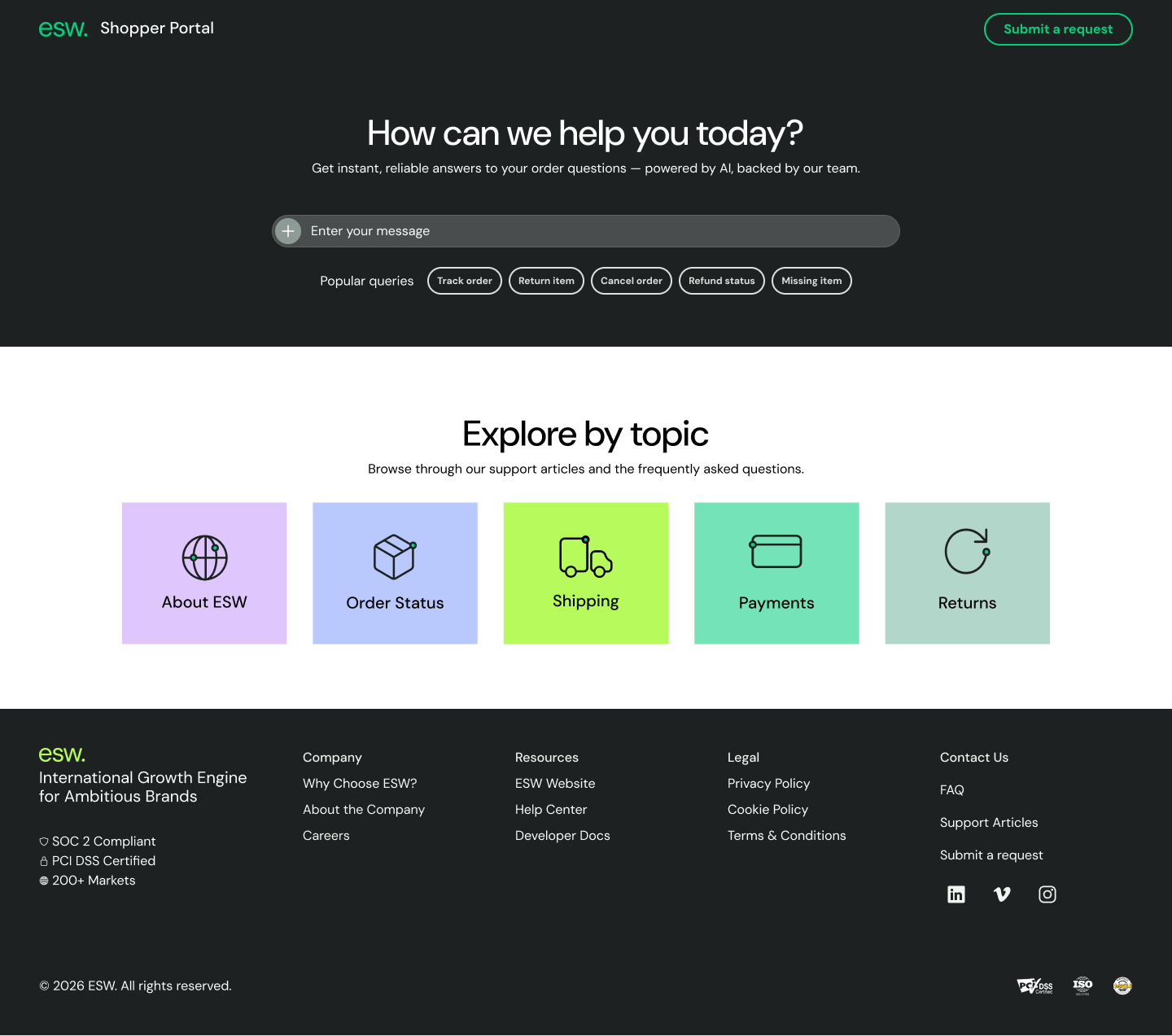Open the footer Submit a request link
The image size is (1172, 1036).
pyautogui.click(x=991, y=855)
